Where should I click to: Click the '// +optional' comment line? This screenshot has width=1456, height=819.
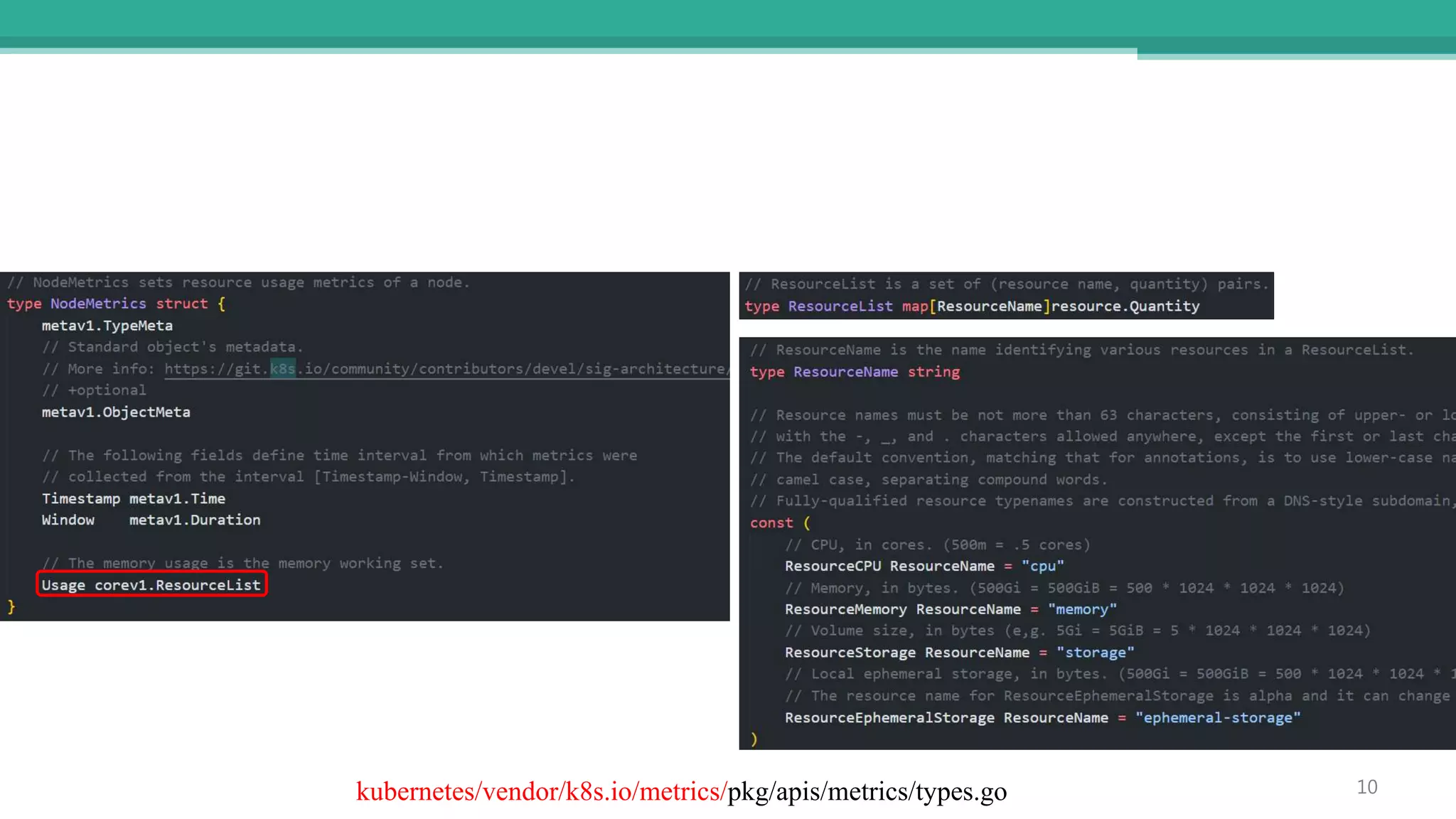tap(94, 390)
